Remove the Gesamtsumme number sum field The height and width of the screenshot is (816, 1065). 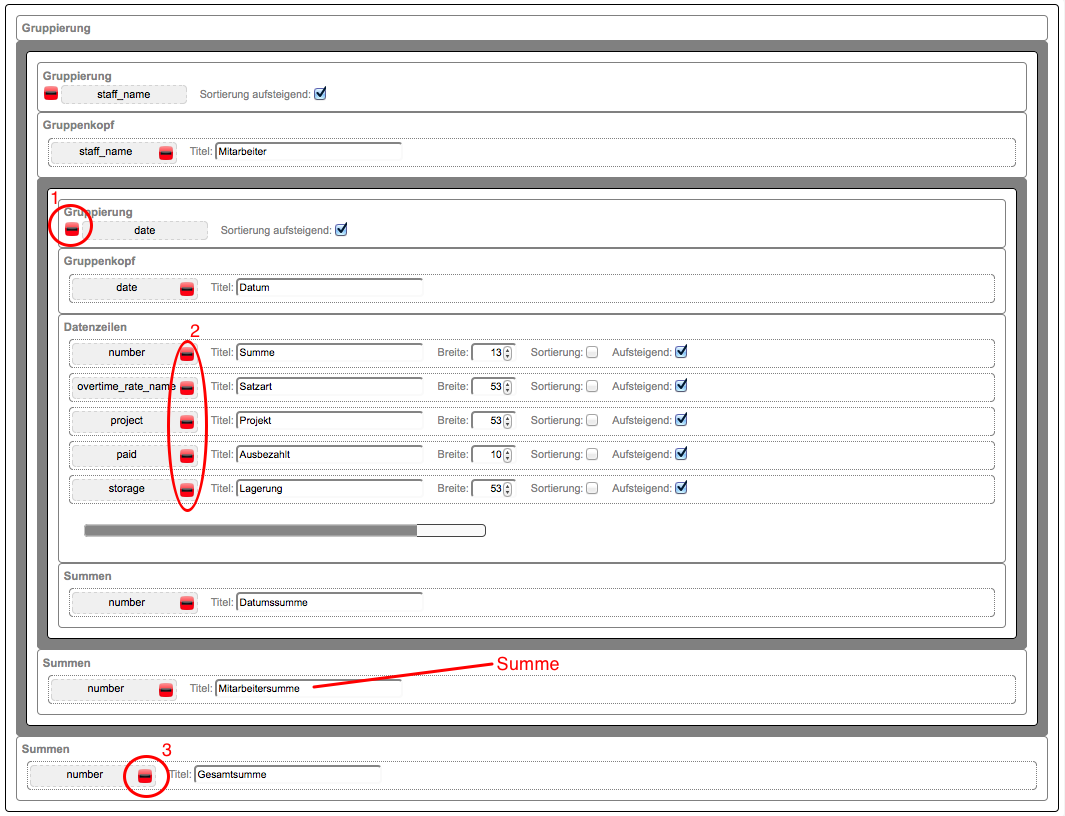[x=145, y=775]
